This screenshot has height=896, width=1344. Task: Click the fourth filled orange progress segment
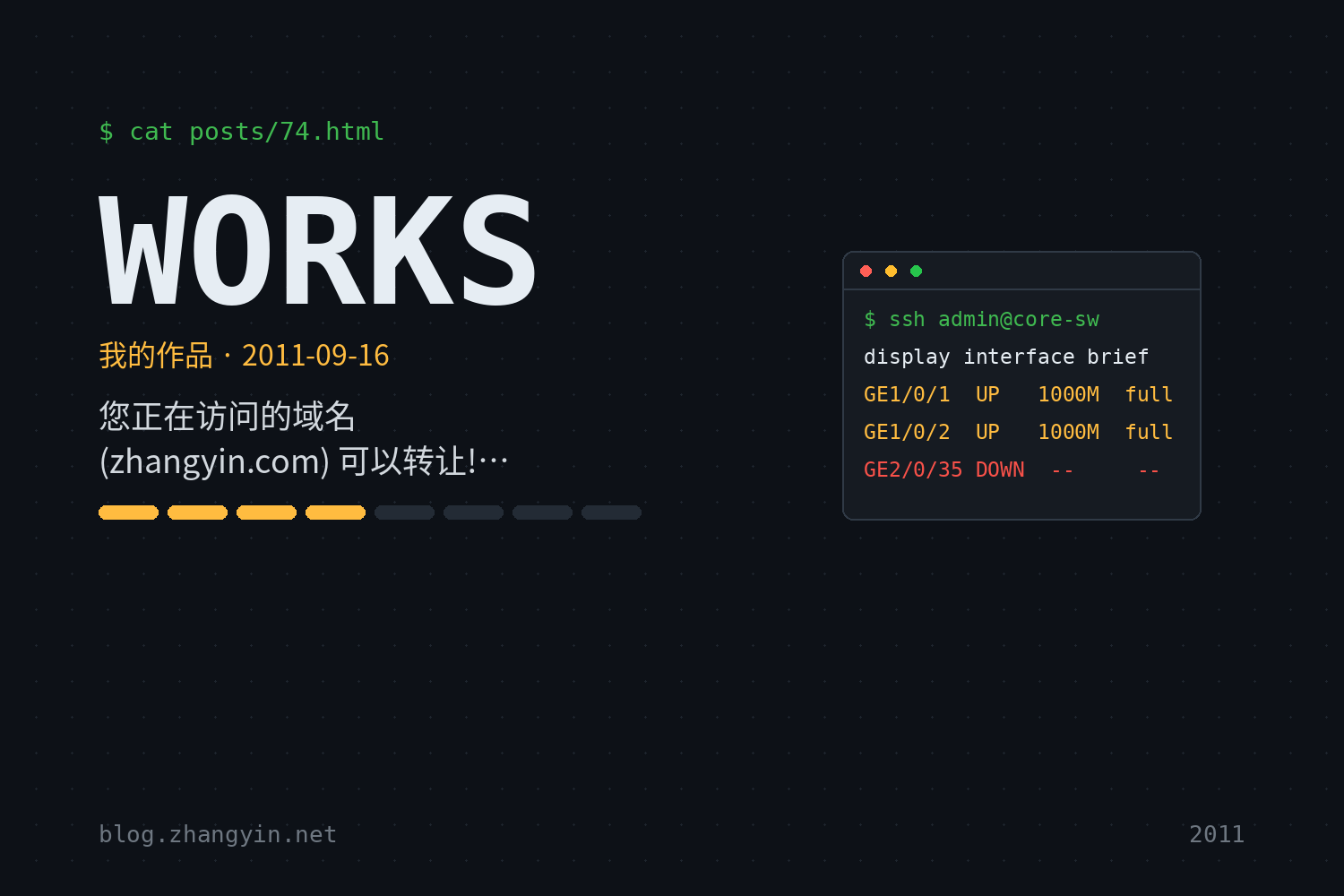[x=335, y=513]
